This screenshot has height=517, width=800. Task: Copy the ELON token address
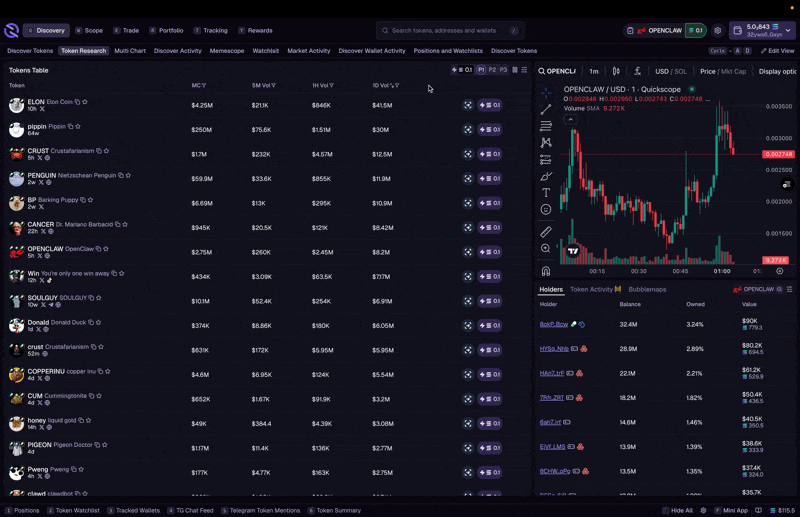[x=78, y=102]
